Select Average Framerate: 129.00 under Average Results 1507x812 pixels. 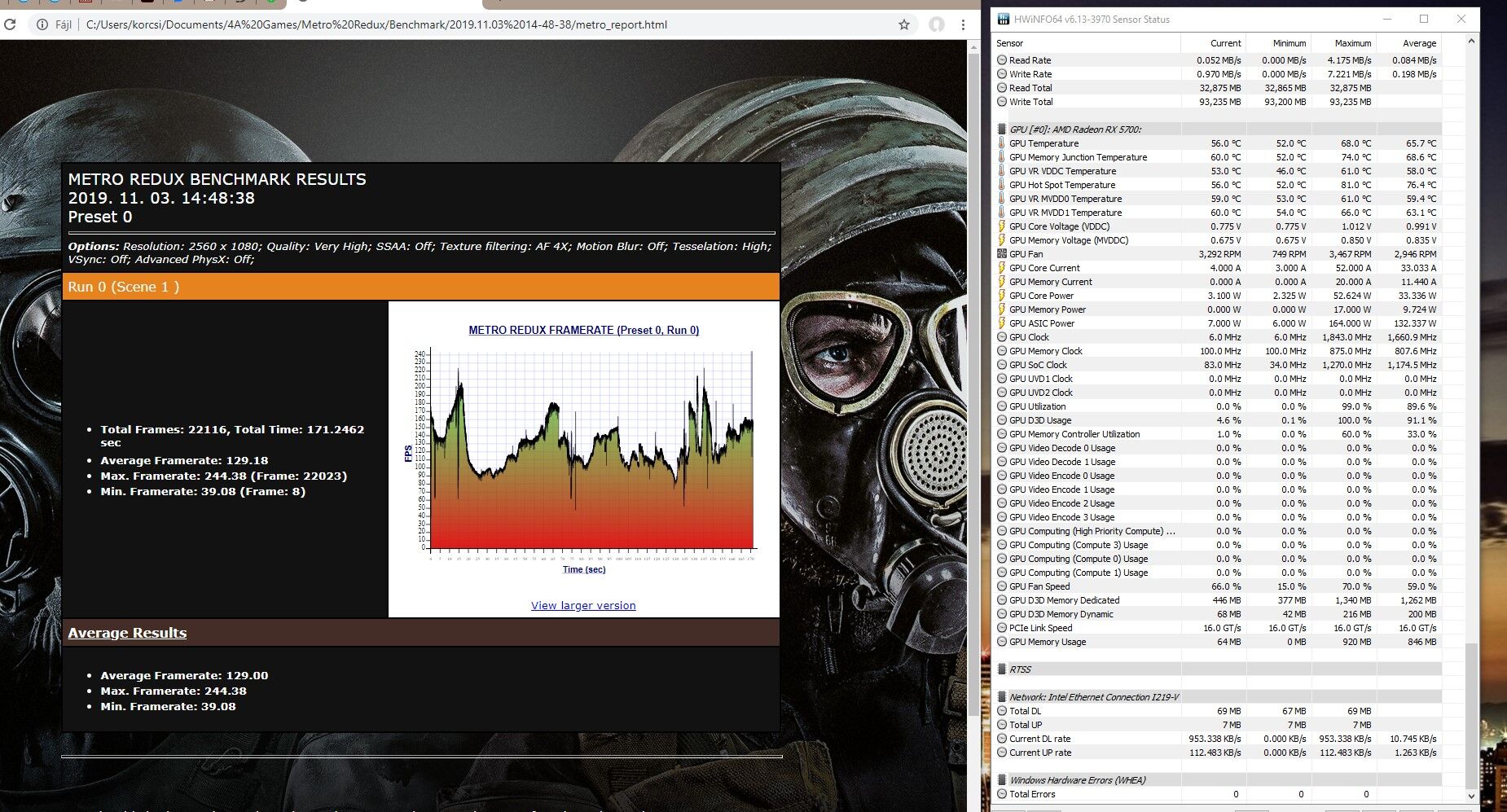coord(184,675)
